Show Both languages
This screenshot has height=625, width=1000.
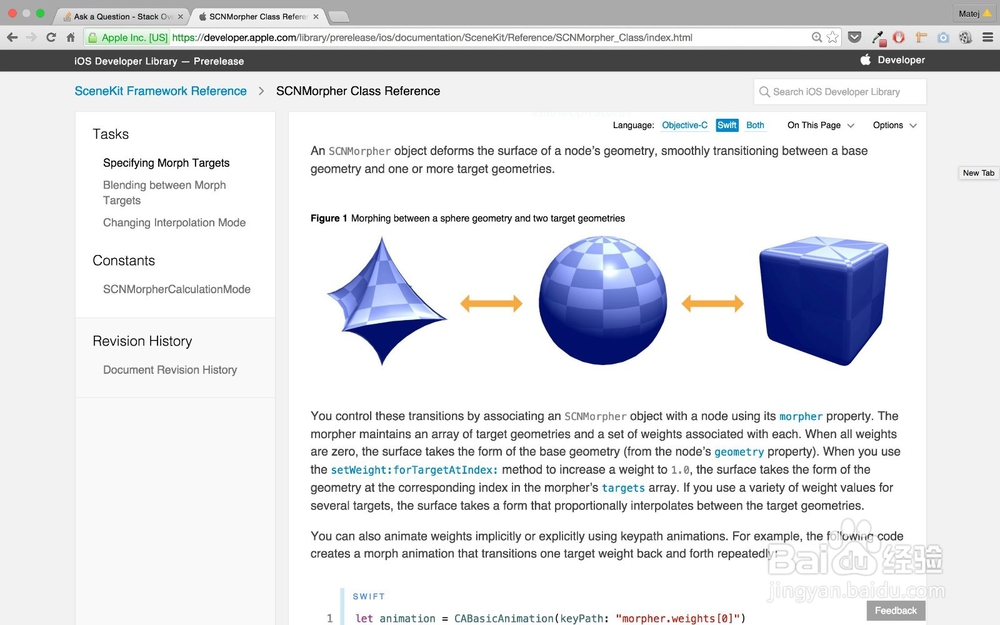755,125
